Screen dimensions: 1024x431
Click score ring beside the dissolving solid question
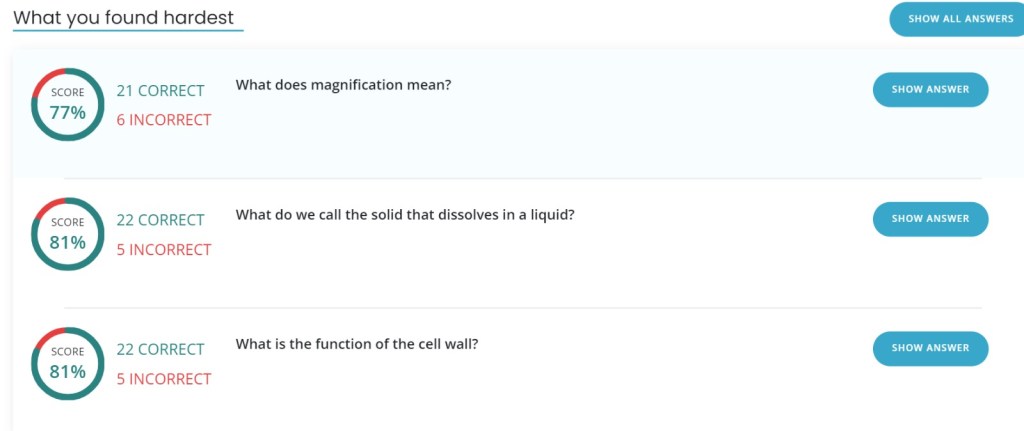68,234
